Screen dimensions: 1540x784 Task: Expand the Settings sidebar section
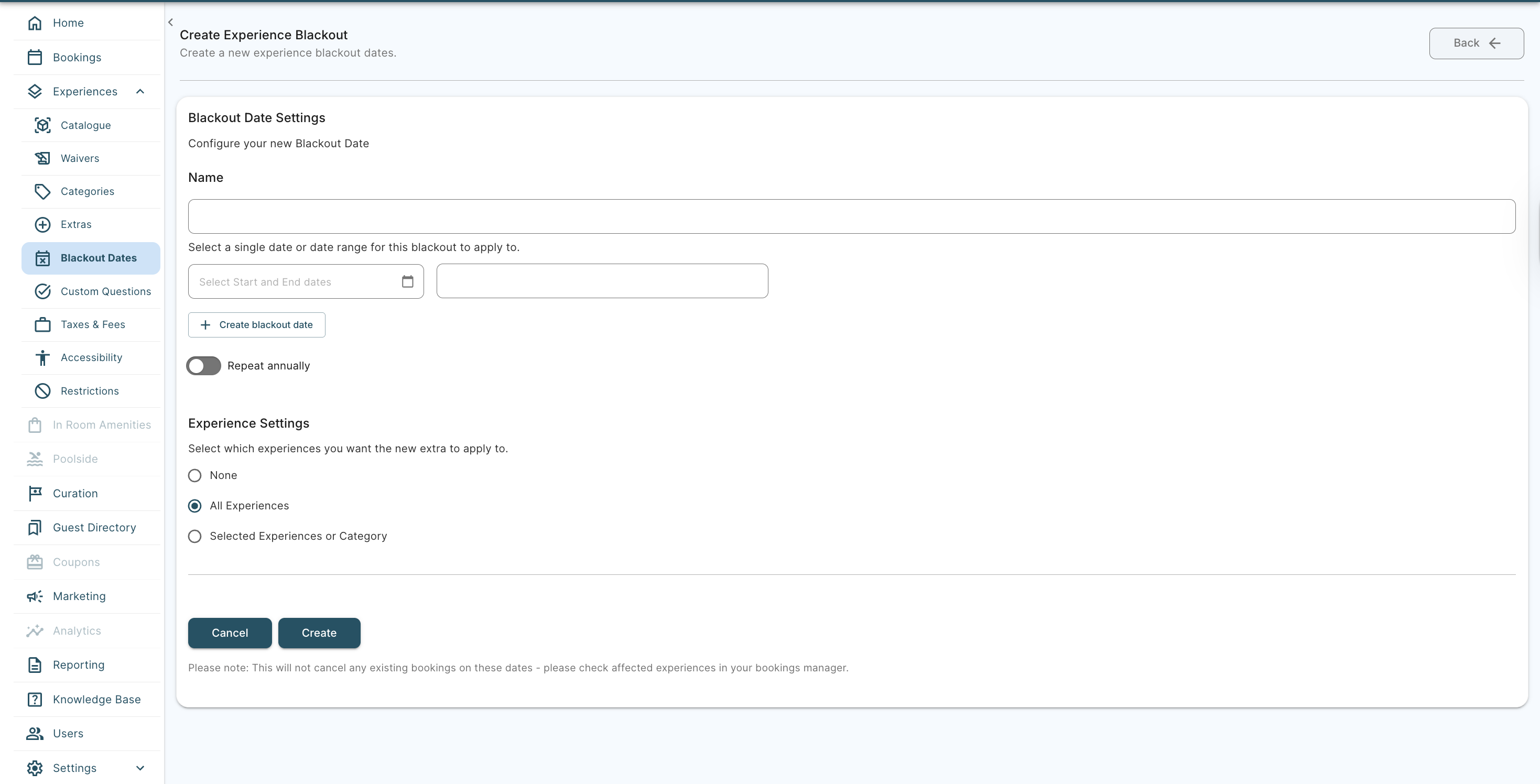tap(140, 768)
